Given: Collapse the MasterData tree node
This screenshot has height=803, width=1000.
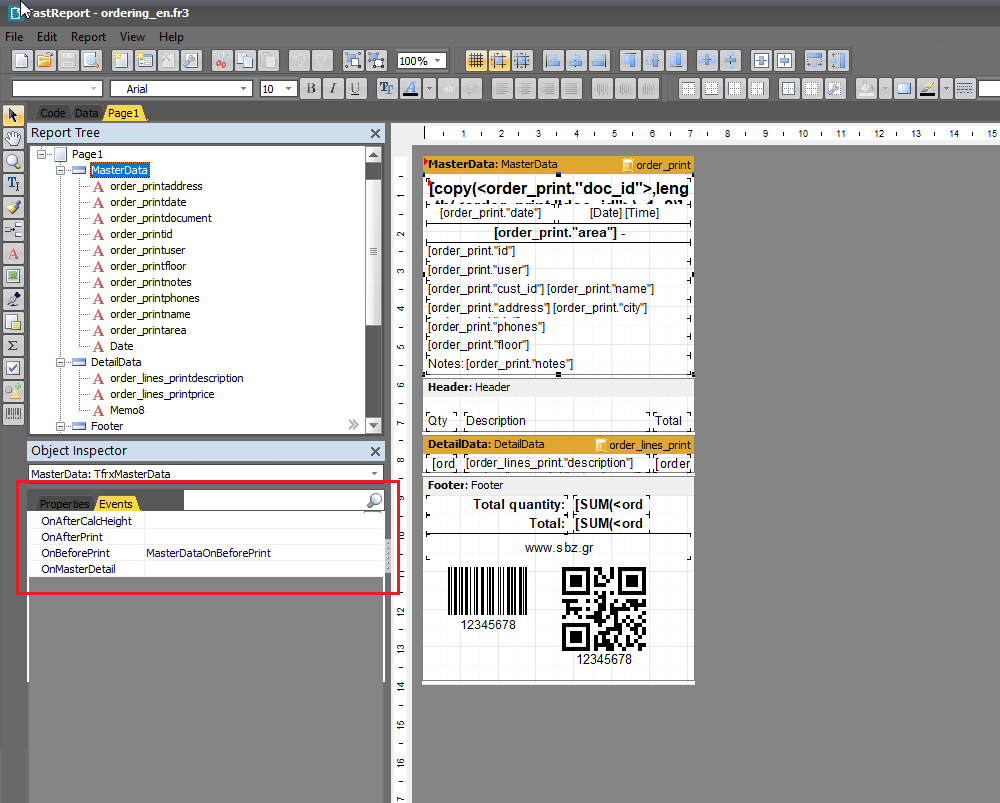Looking at the screenshot, I should pyautogui.click(x=61, y=170).
